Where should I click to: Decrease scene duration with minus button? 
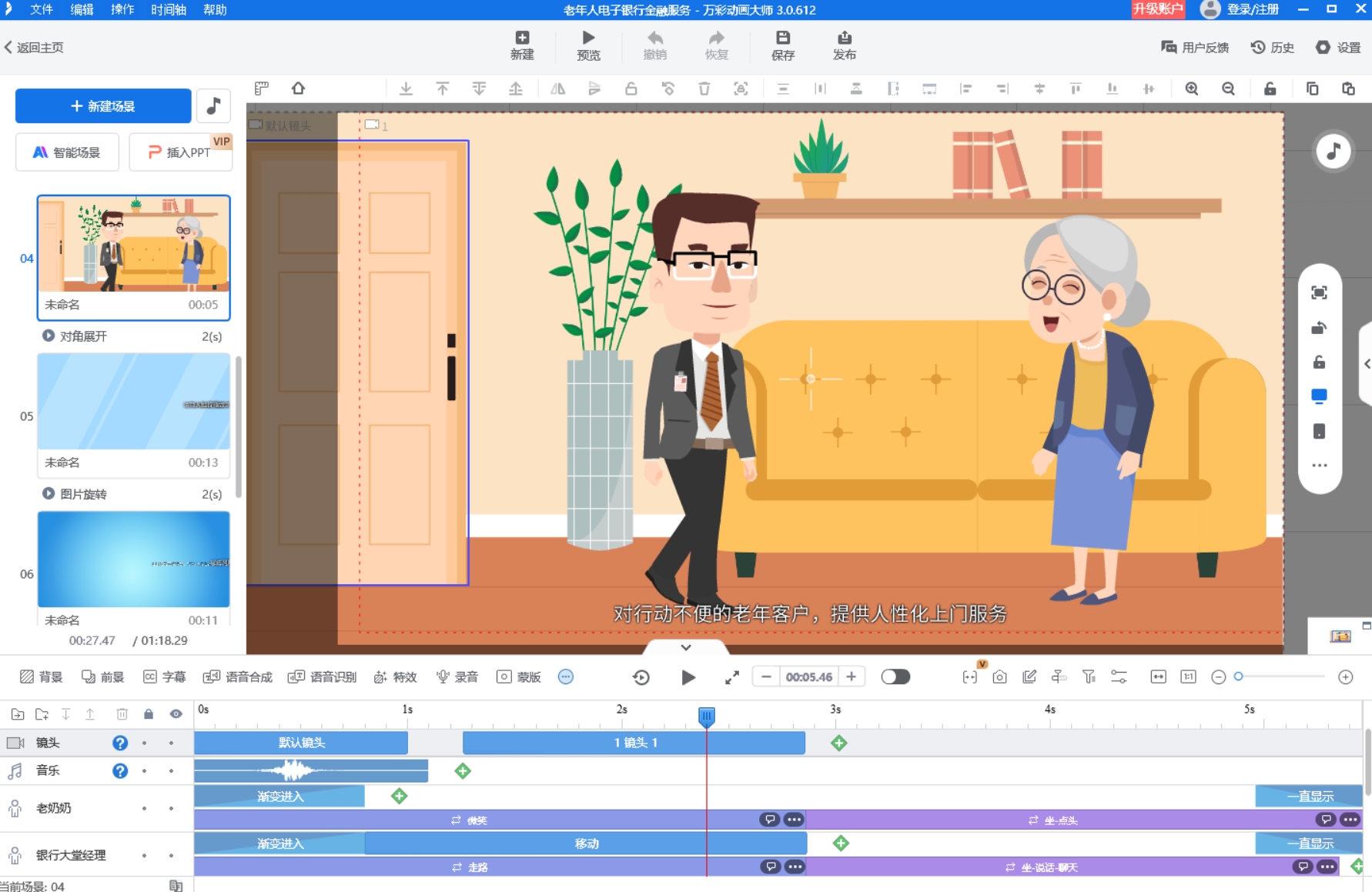(x=766, y=677)
